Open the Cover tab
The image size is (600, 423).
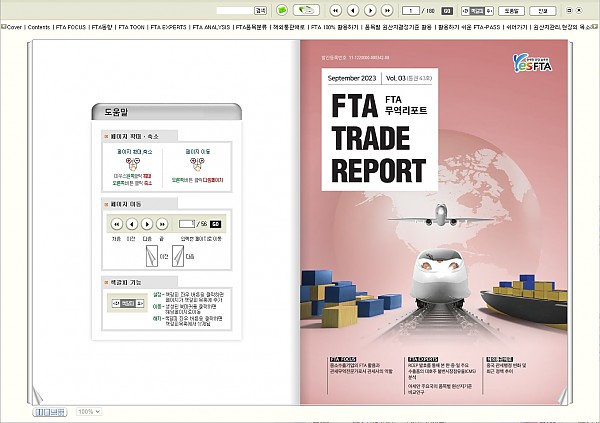tap(14, 27)
